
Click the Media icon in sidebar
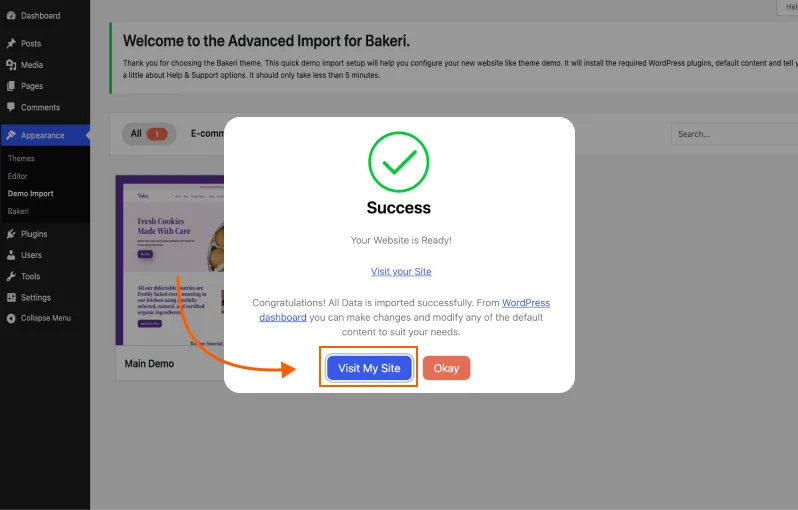point(11,65)
